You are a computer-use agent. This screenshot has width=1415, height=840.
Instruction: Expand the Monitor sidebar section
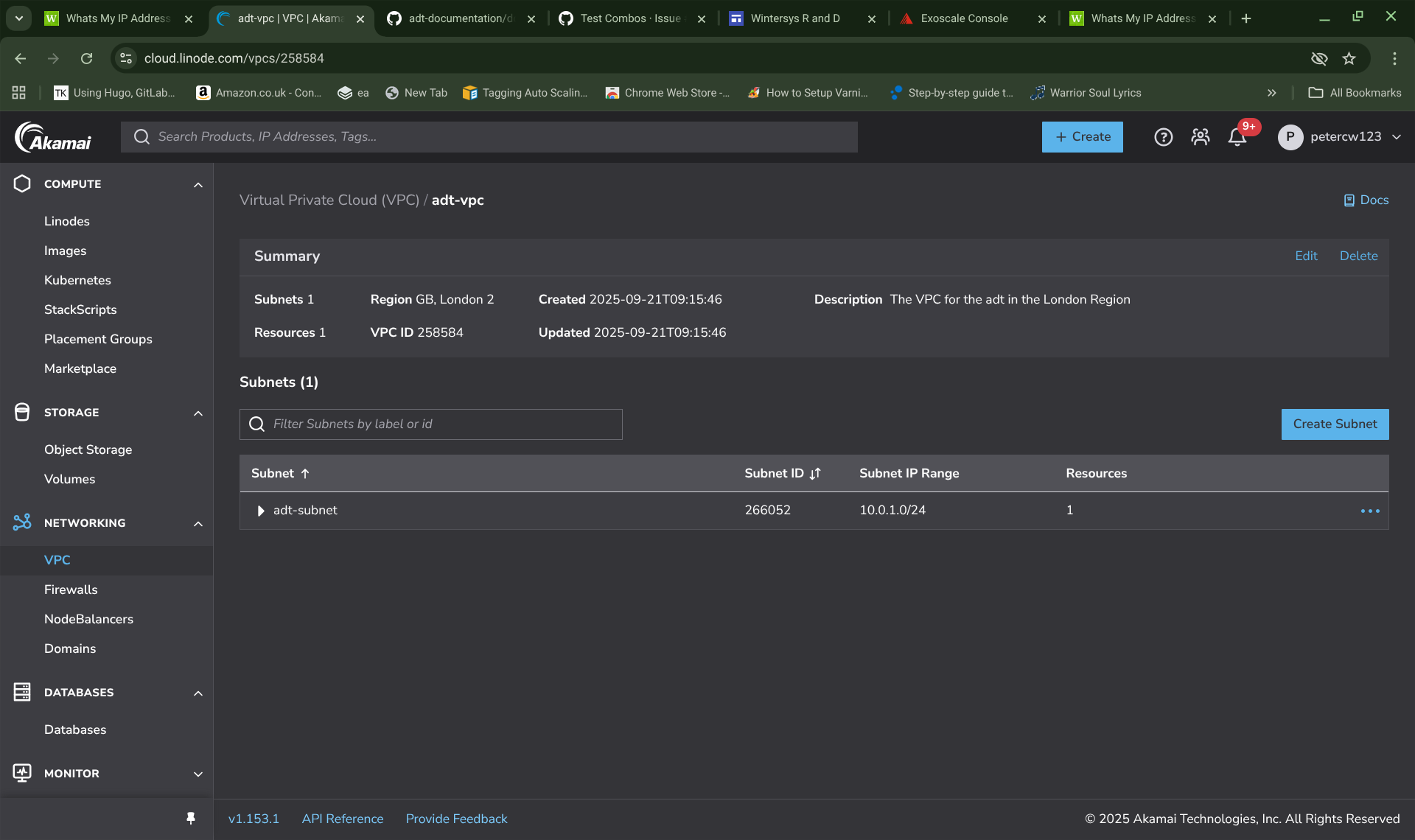[x=198, y=774]
